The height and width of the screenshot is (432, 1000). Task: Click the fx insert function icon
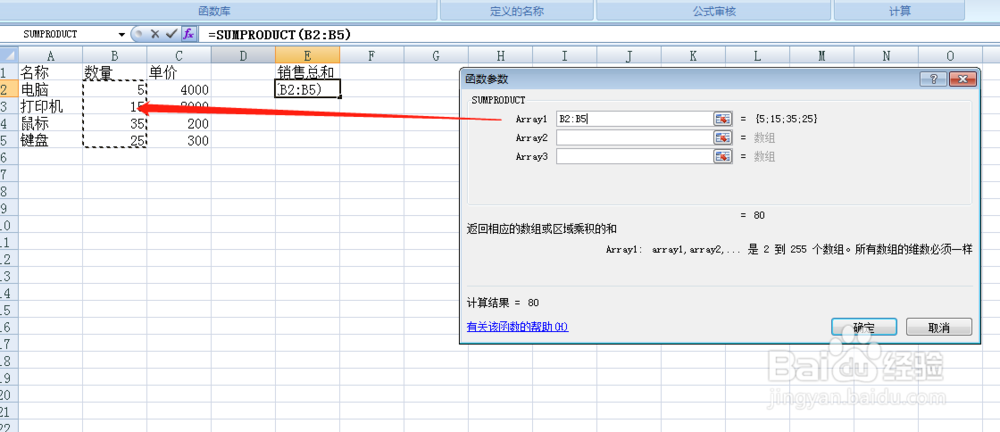(x=188, y=34)
